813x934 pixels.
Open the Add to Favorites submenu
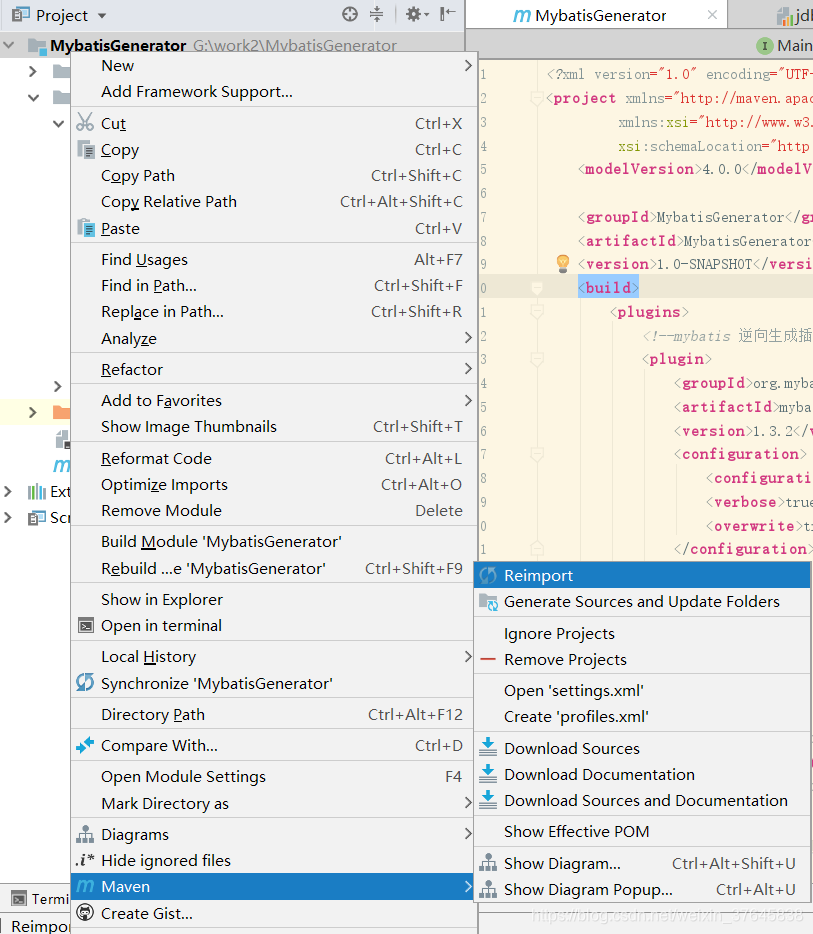[274, 400]
